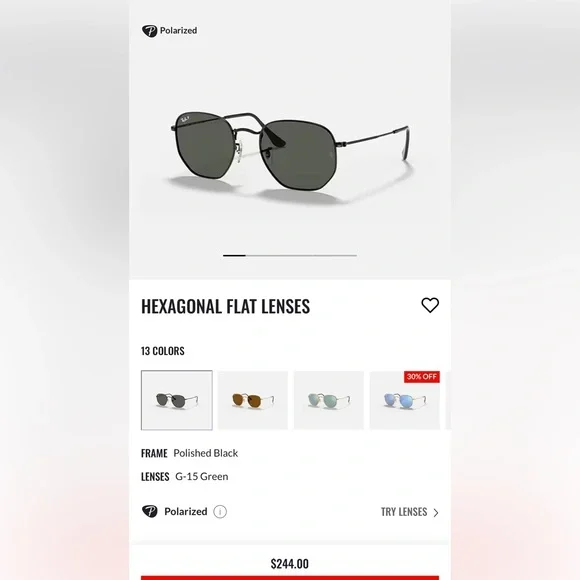This screenshot has height=580, width=580.
Task: Click the $244.00 price
Action: (290, 564)
